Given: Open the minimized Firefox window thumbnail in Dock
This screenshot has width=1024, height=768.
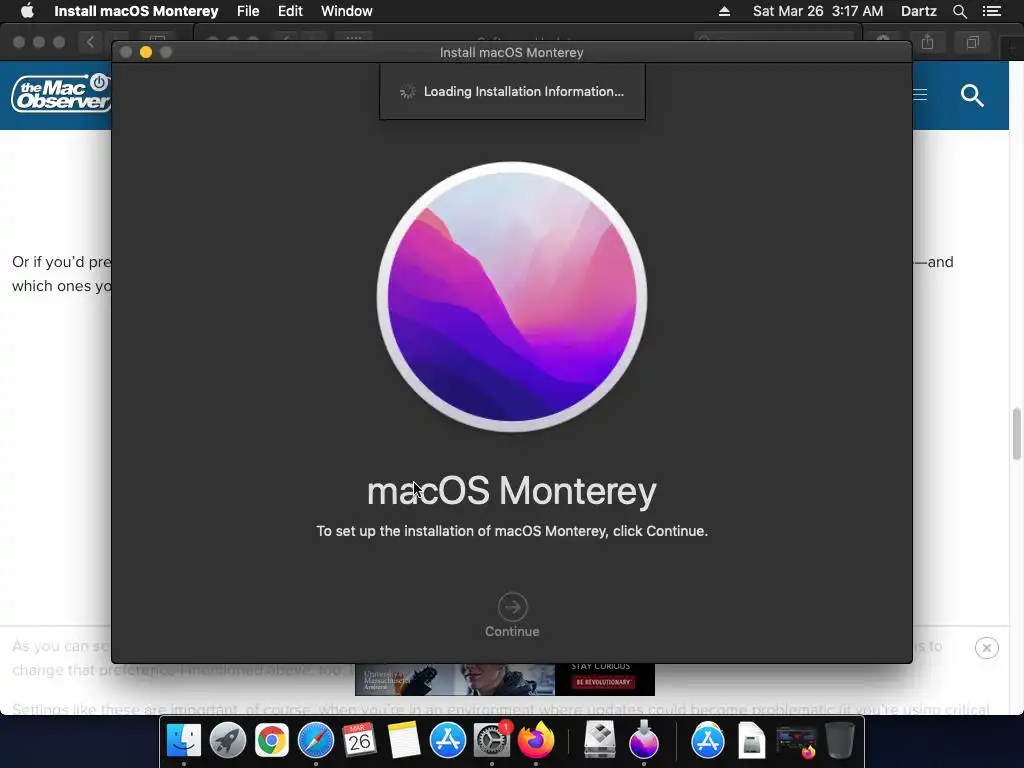Looking at the screenshot, I should pyautogui.click(x=796, y=741).
